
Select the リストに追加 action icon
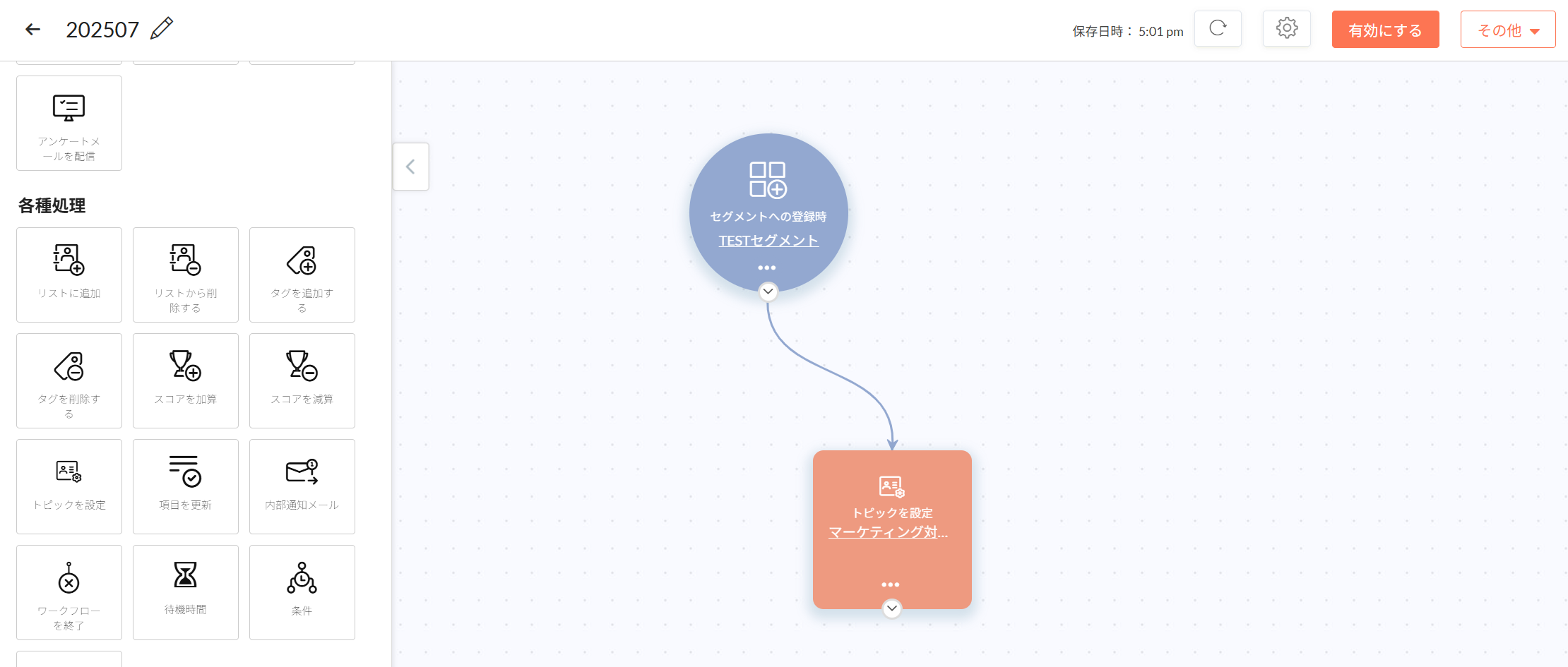click(x=69, y=260)
